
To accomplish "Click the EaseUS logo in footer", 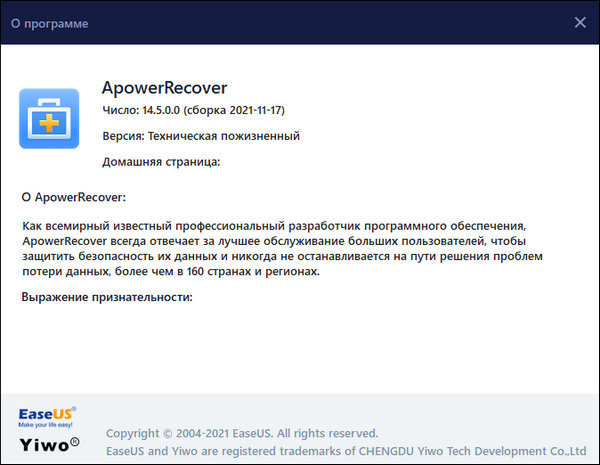I will (47, 417).
